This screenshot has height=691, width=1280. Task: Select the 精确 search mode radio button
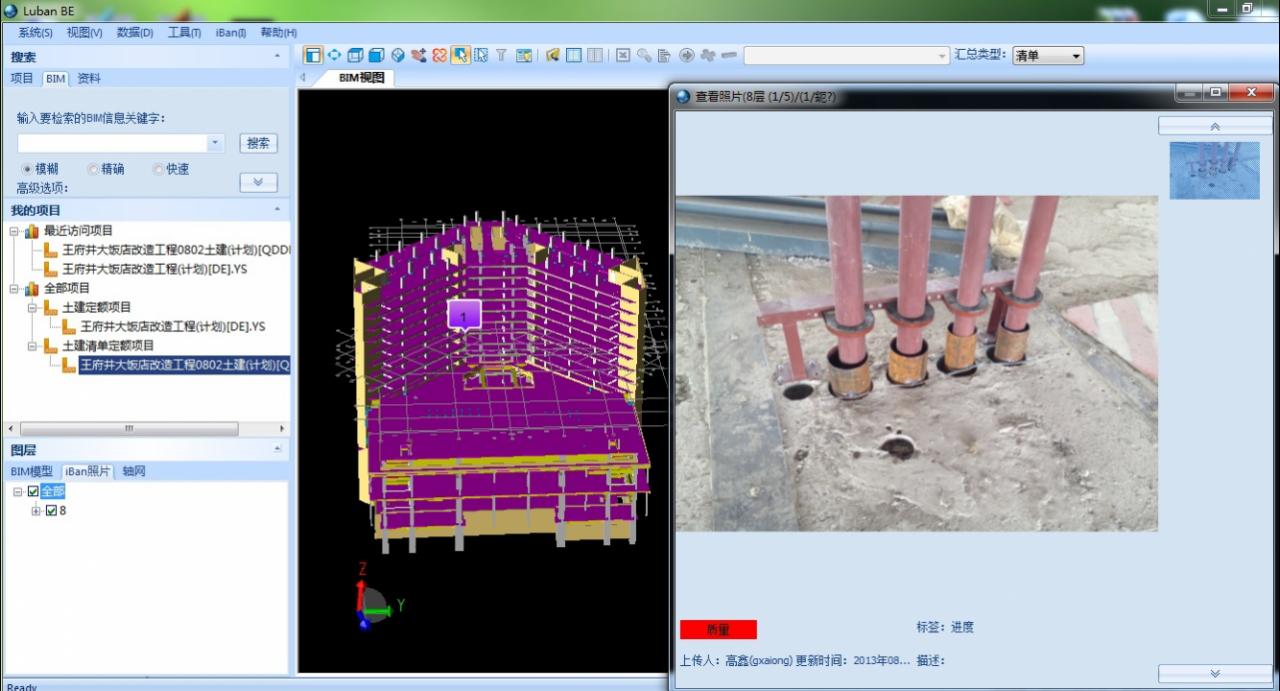point(94,169)
